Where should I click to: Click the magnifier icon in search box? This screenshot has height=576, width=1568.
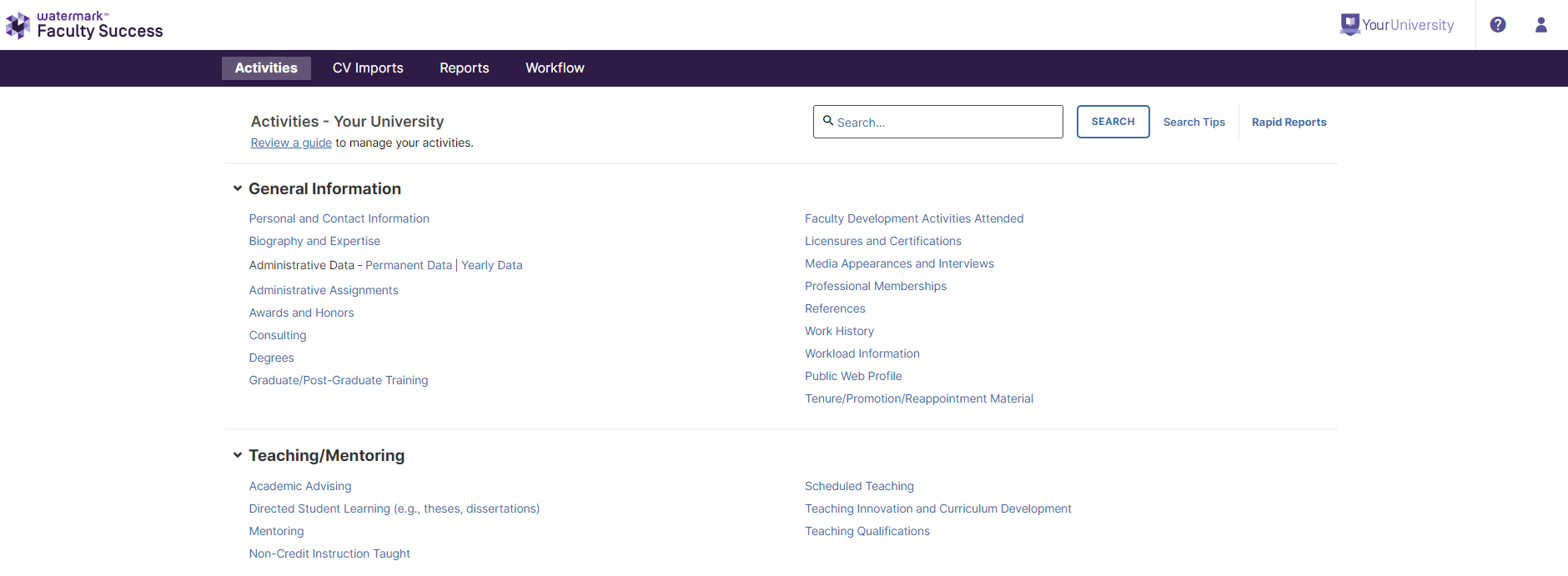[x=828, y=121]
